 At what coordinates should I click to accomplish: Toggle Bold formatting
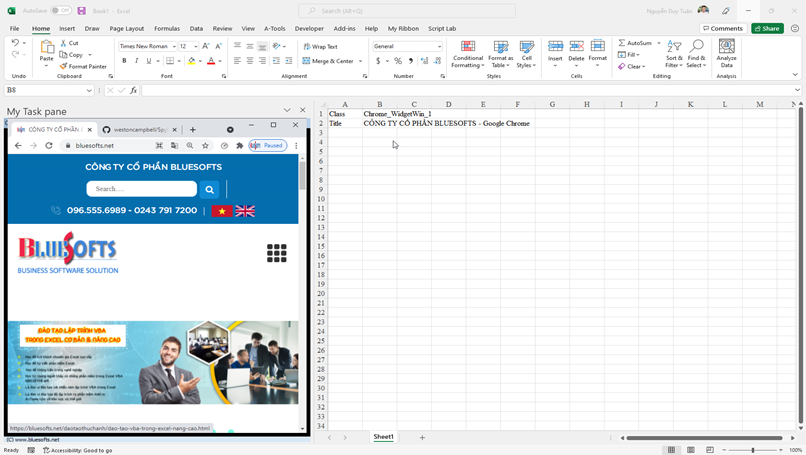point(124,61)
